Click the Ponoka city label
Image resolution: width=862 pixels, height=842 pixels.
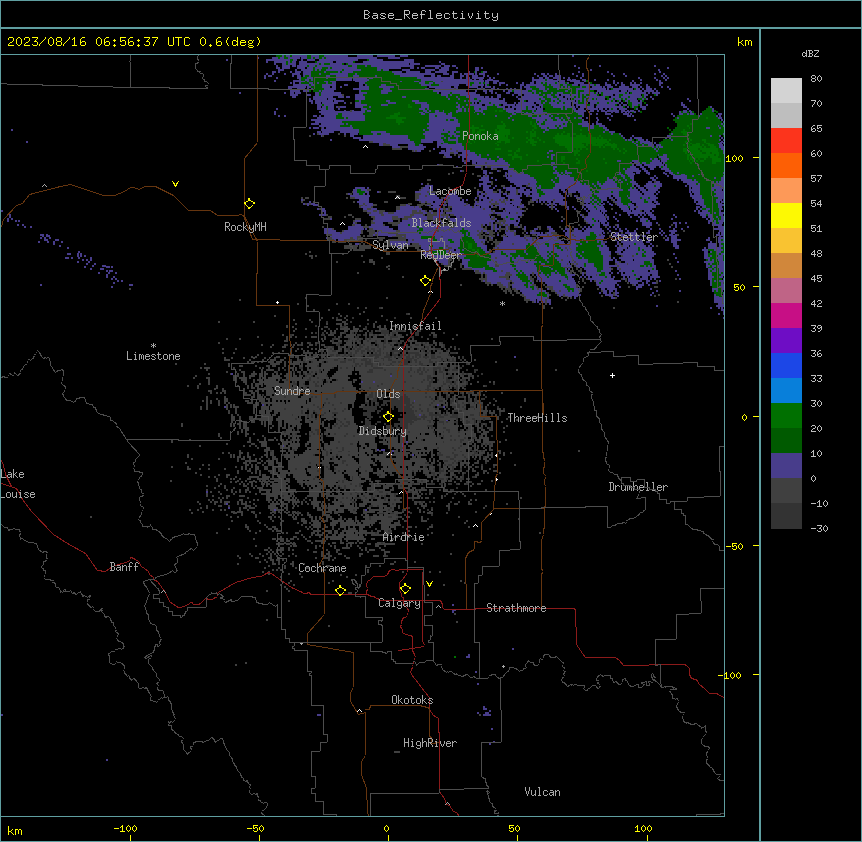[480, 136]
